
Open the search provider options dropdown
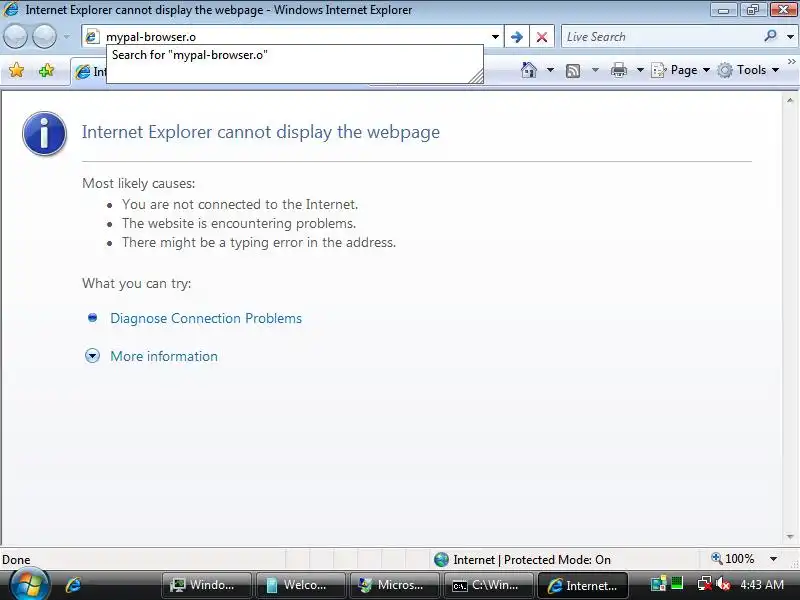point(790,37)
